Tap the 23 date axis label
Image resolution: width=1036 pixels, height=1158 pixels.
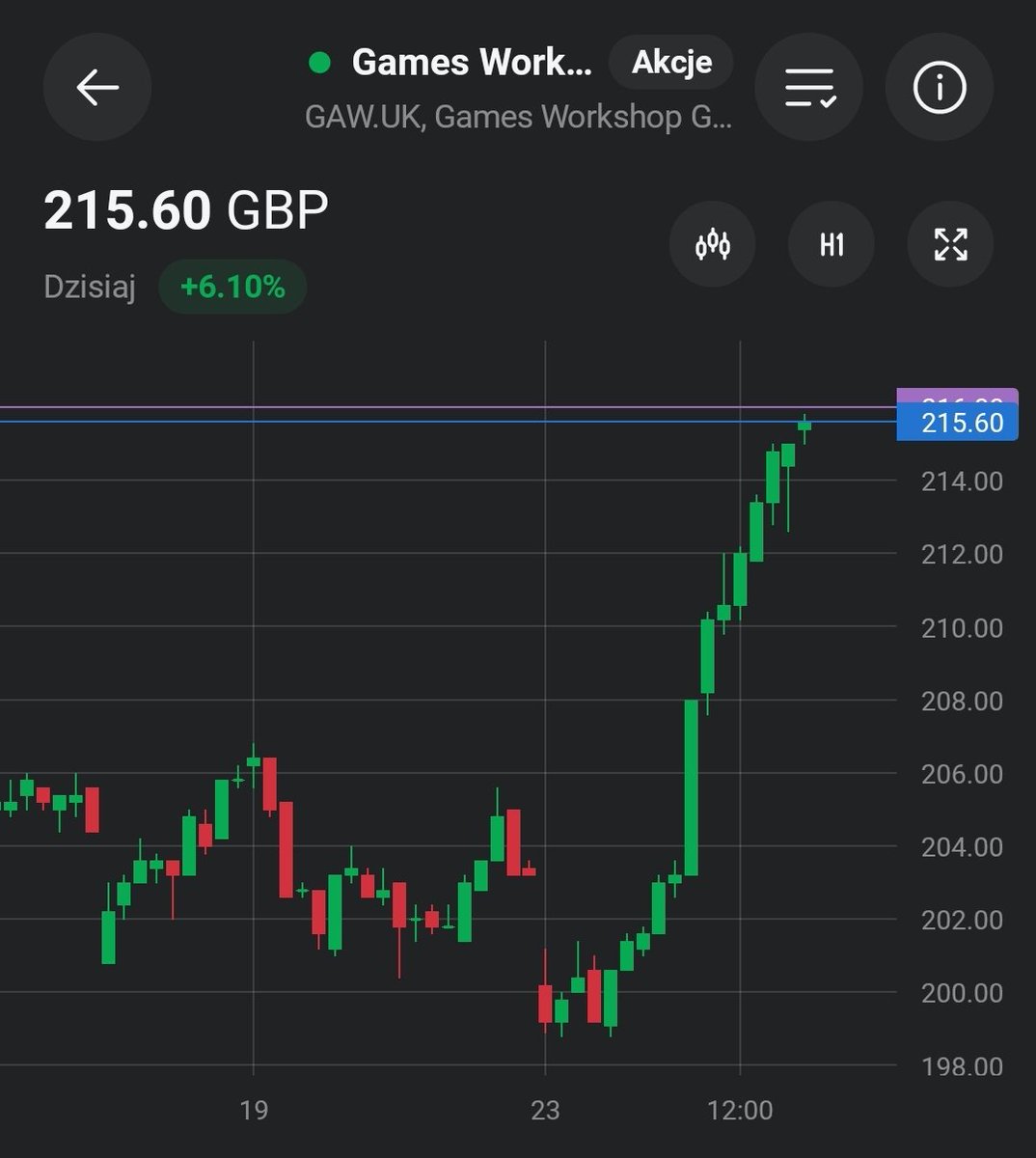coord(545,1111)
